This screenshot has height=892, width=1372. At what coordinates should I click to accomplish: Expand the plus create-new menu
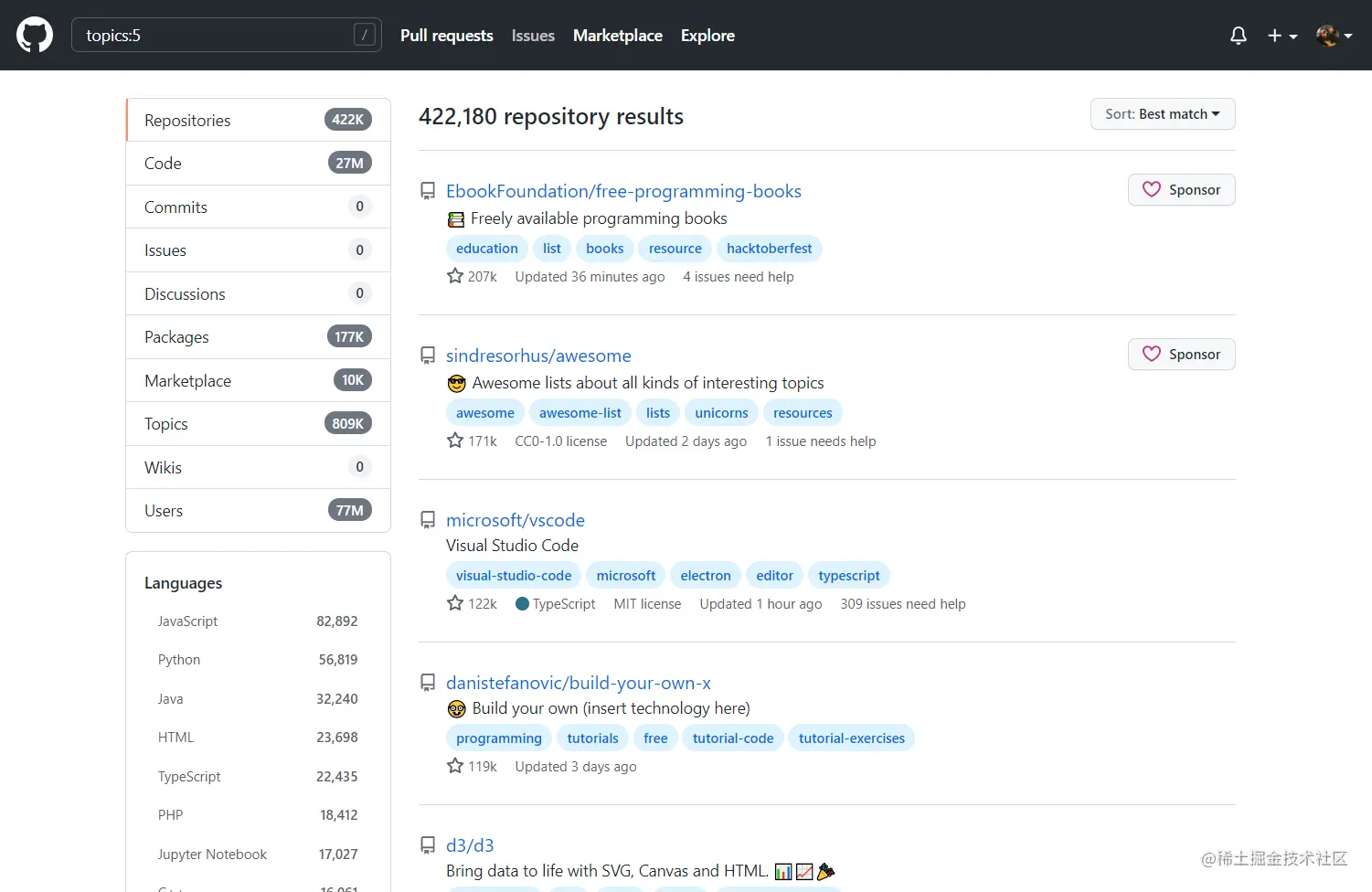[1282, 36]
